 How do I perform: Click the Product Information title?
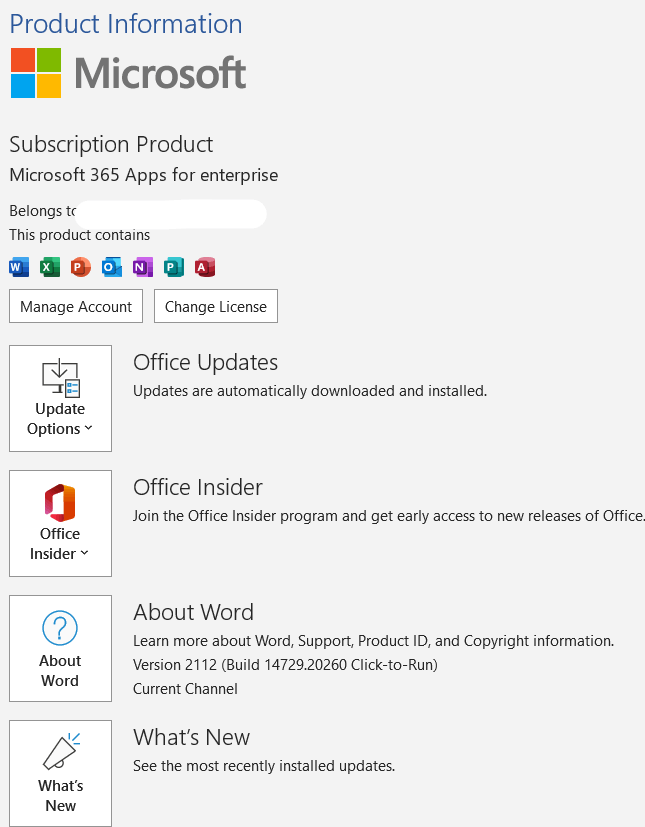126,24
